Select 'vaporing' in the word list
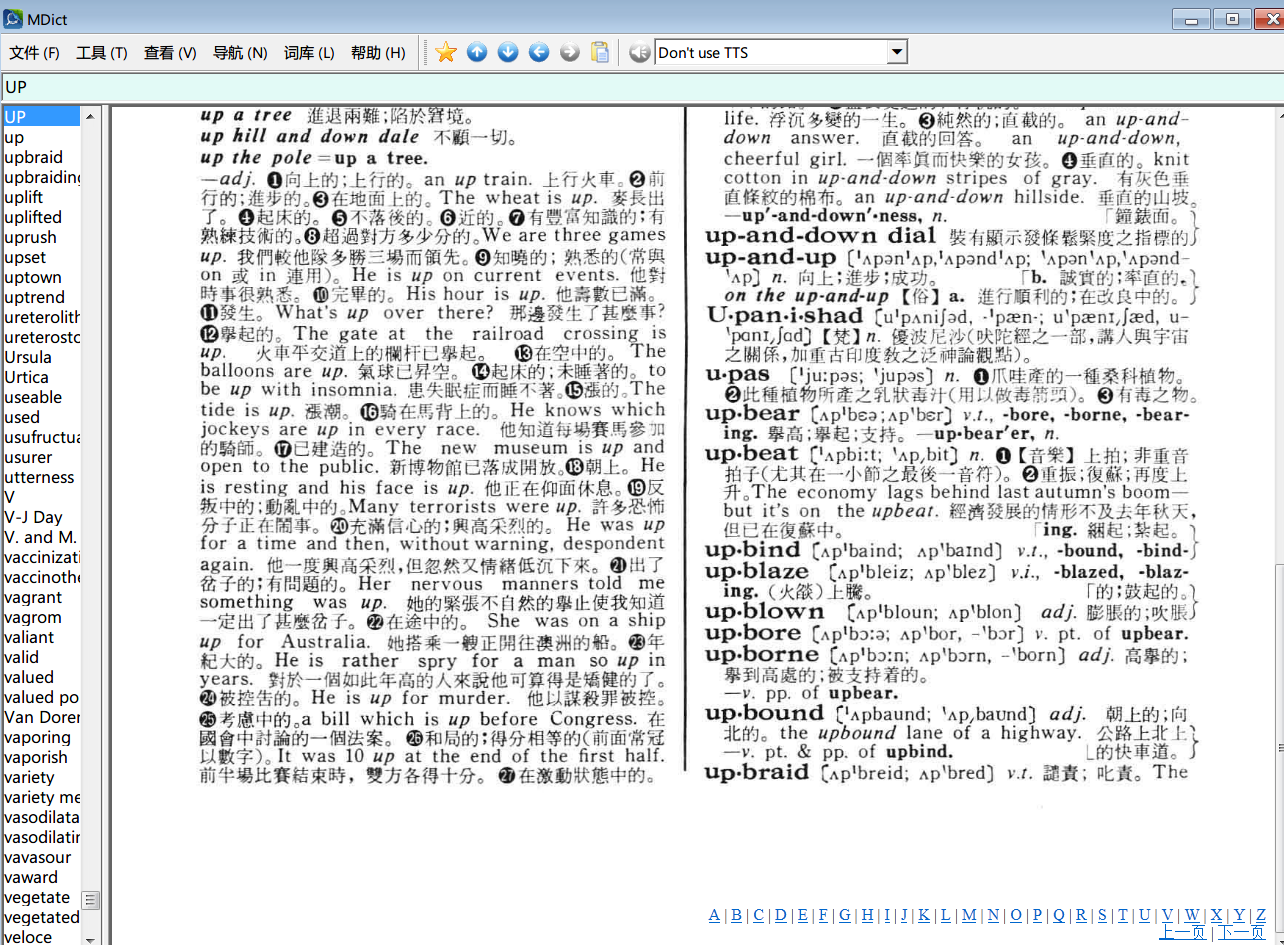Viewport: 1284px width, 945px height. pyautogui.click(x=37, y=737)
